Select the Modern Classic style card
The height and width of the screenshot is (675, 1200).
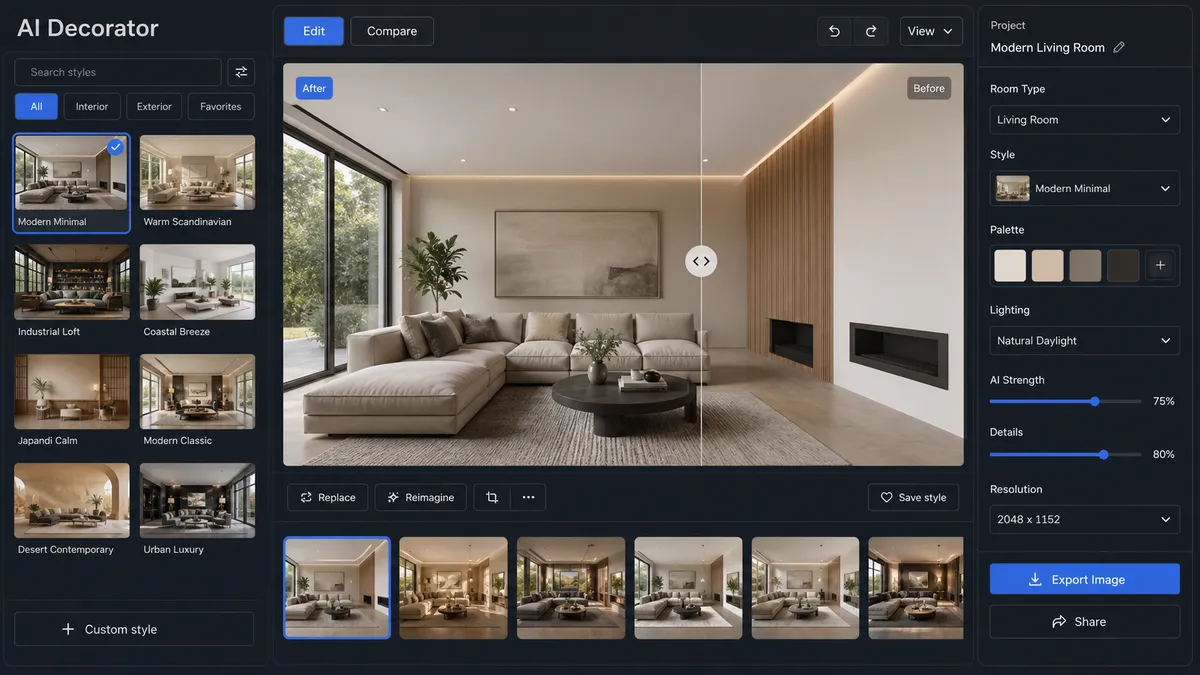coord(197,401)
